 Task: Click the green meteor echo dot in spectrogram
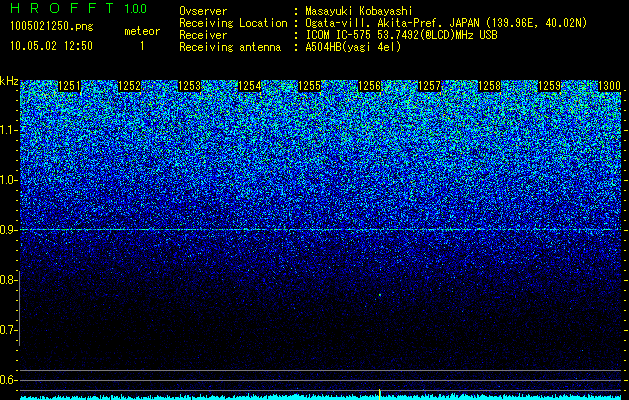(379, 295)
